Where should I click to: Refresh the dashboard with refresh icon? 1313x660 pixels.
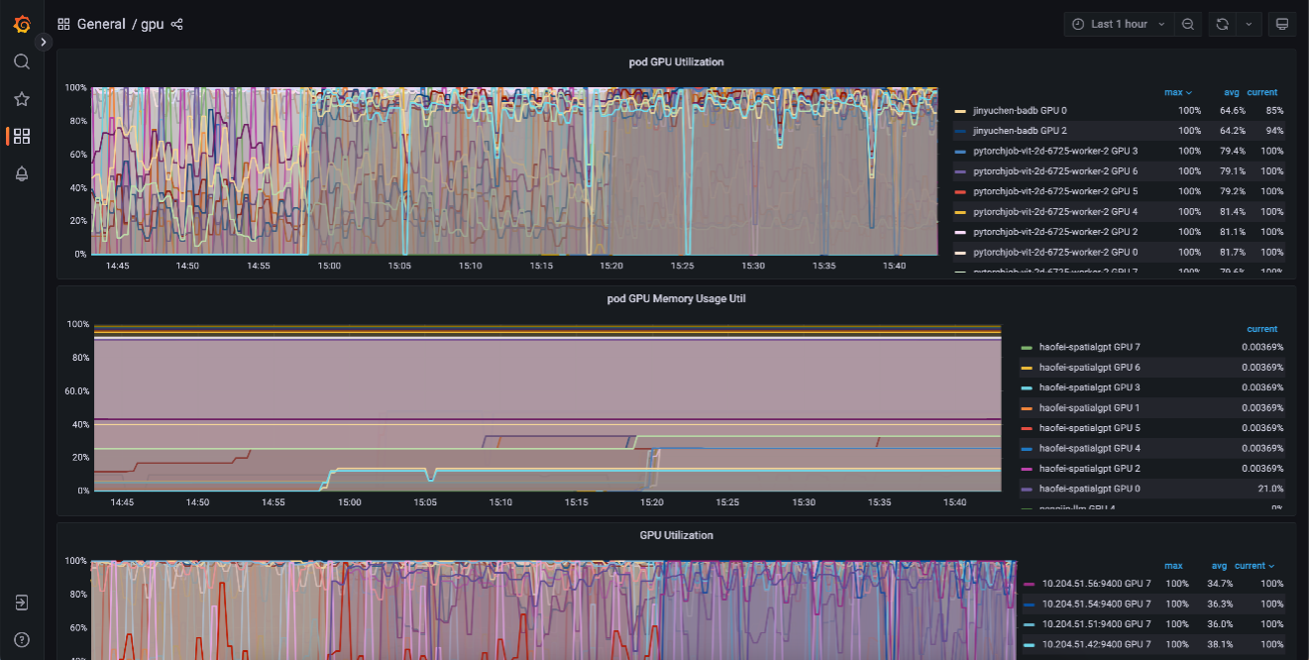(x=1222, y=24)
